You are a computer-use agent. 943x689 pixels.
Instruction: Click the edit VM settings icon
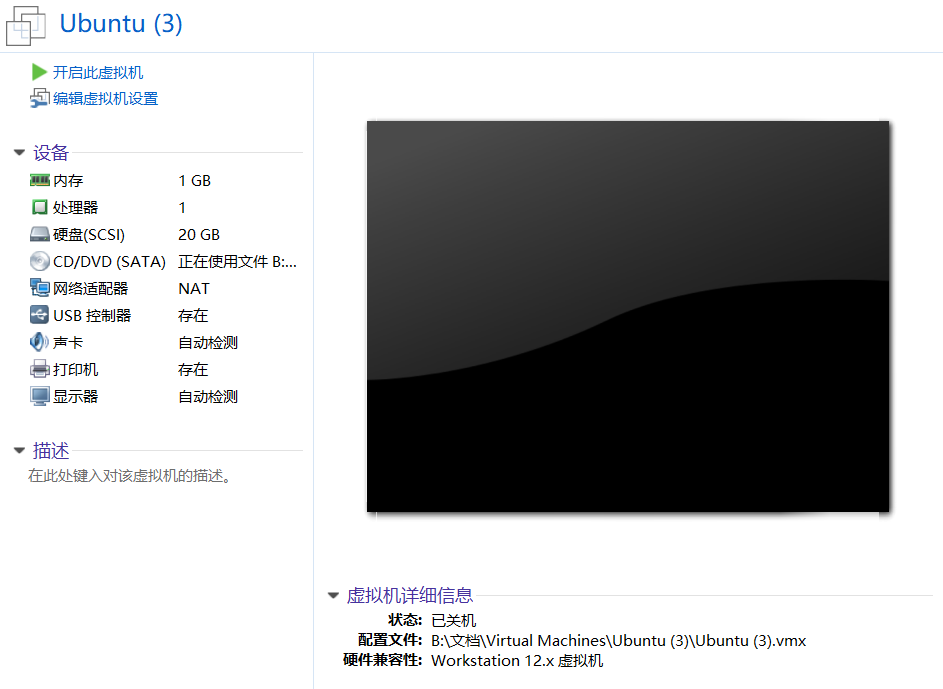[x=40, y=98]
